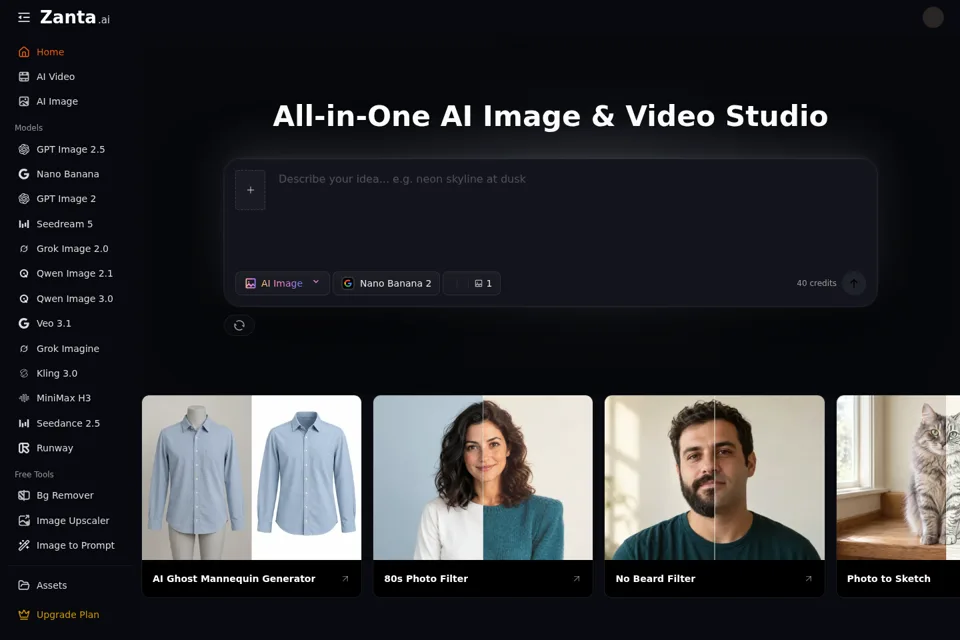The height and width of the screenshot is (640, 960).
Task: Click the GPT Image 2 swirl icon
Action: click(24, 199)
